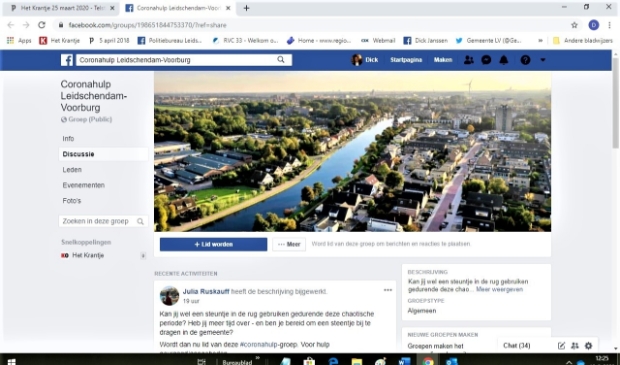This screenshot has height=365, width=620.
Task: Show more bookmarks chevron
Action: coord(540,40)
